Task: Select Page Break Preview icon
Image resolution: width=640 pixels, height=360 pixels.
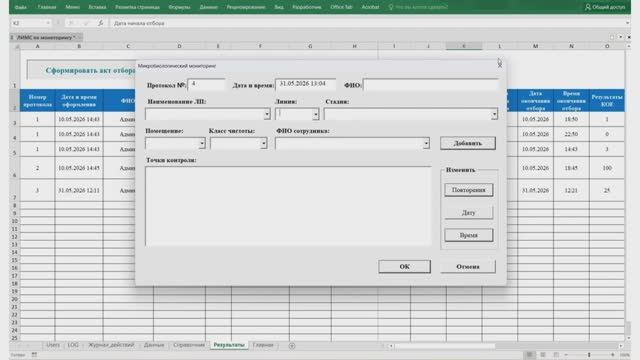Action: 556,355
